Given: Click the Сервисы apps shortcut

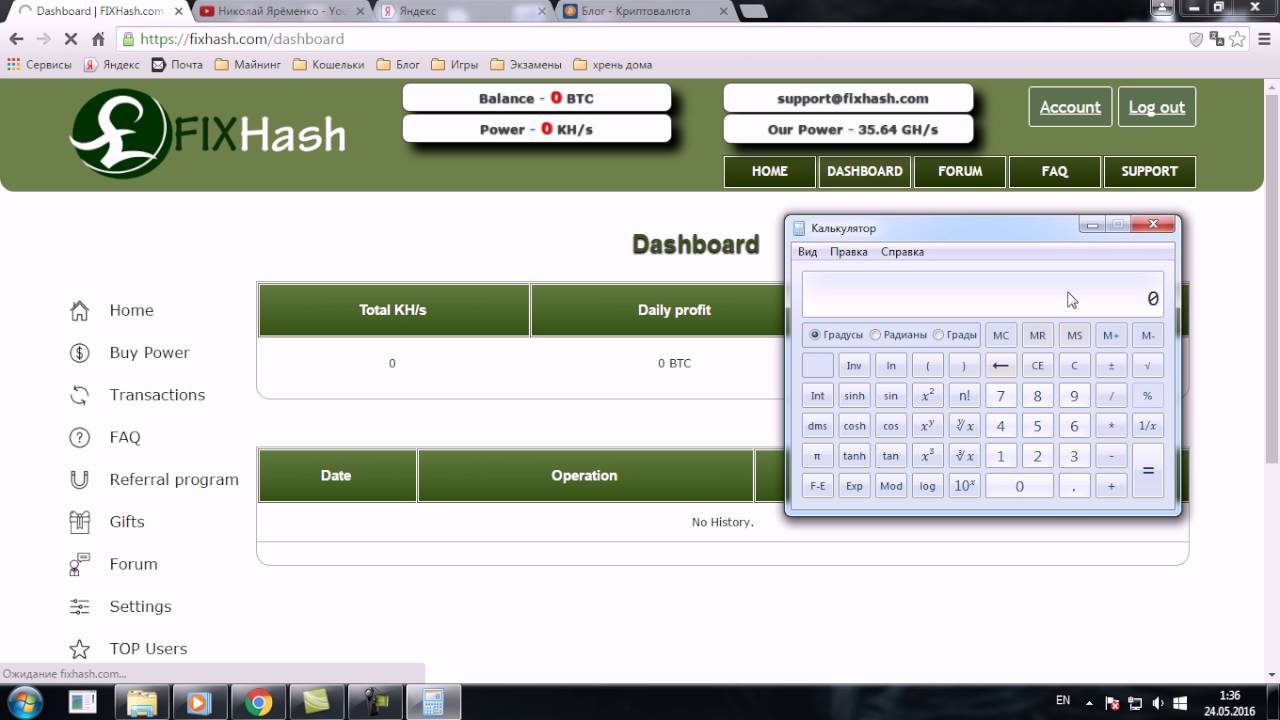Looking at the screenshot, I should coord(39,64).
